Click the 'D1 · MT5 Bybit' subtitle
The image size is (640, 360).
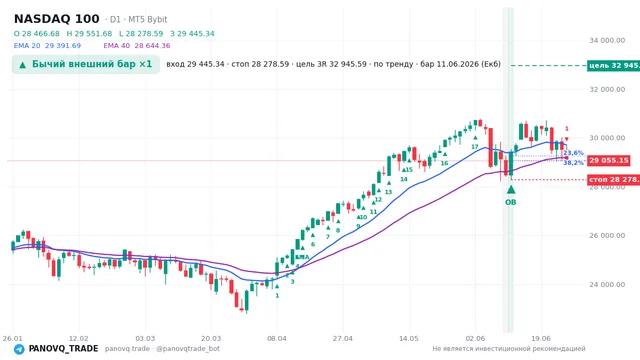(x=138, y=20)
